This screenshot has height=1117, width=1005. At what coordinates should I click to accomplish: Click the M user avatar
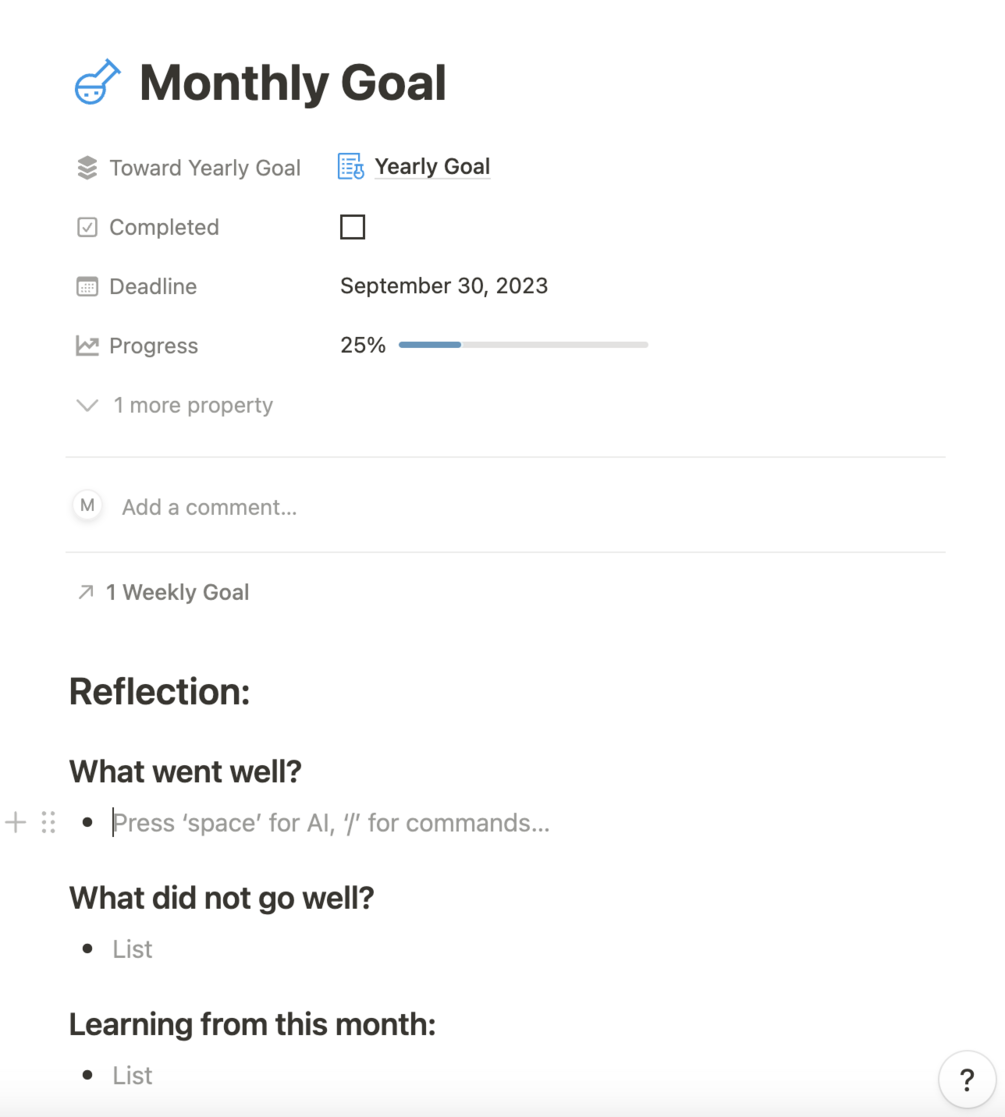tap(87, 506)
